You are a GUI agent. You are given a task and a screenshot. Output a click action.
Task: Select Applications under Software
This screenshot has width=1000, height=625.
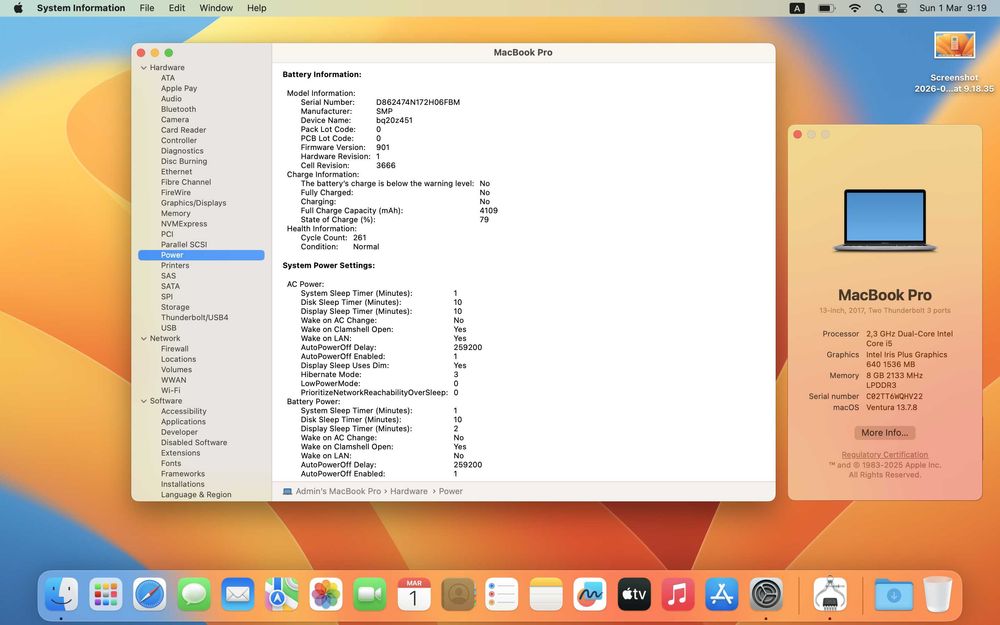coord(183,422)
